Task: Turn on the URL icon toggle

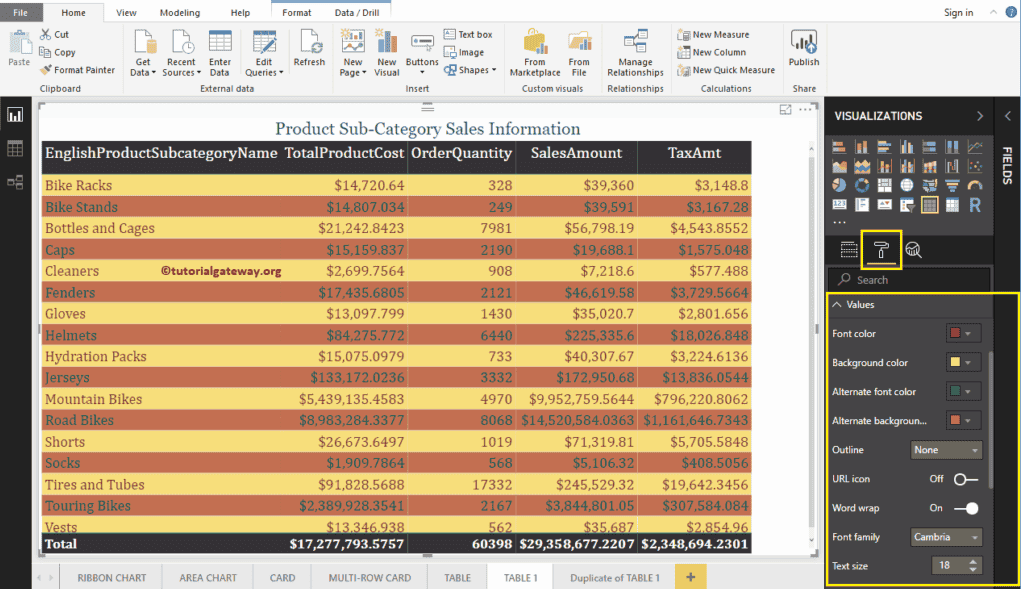Action: click(x=968, y=478)
